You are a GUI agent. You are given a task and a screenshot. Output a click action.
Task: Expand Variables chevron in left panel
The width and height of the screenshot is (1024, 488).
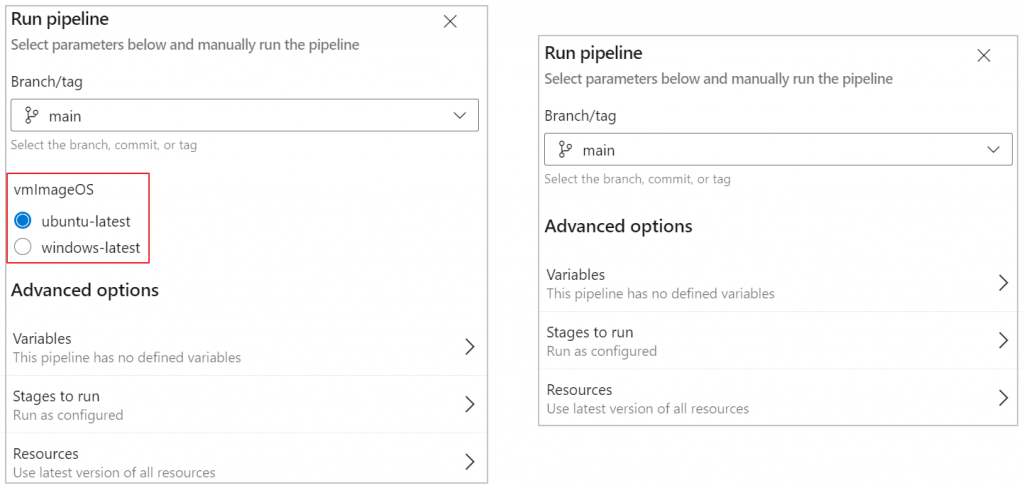(x=469, y=347)
